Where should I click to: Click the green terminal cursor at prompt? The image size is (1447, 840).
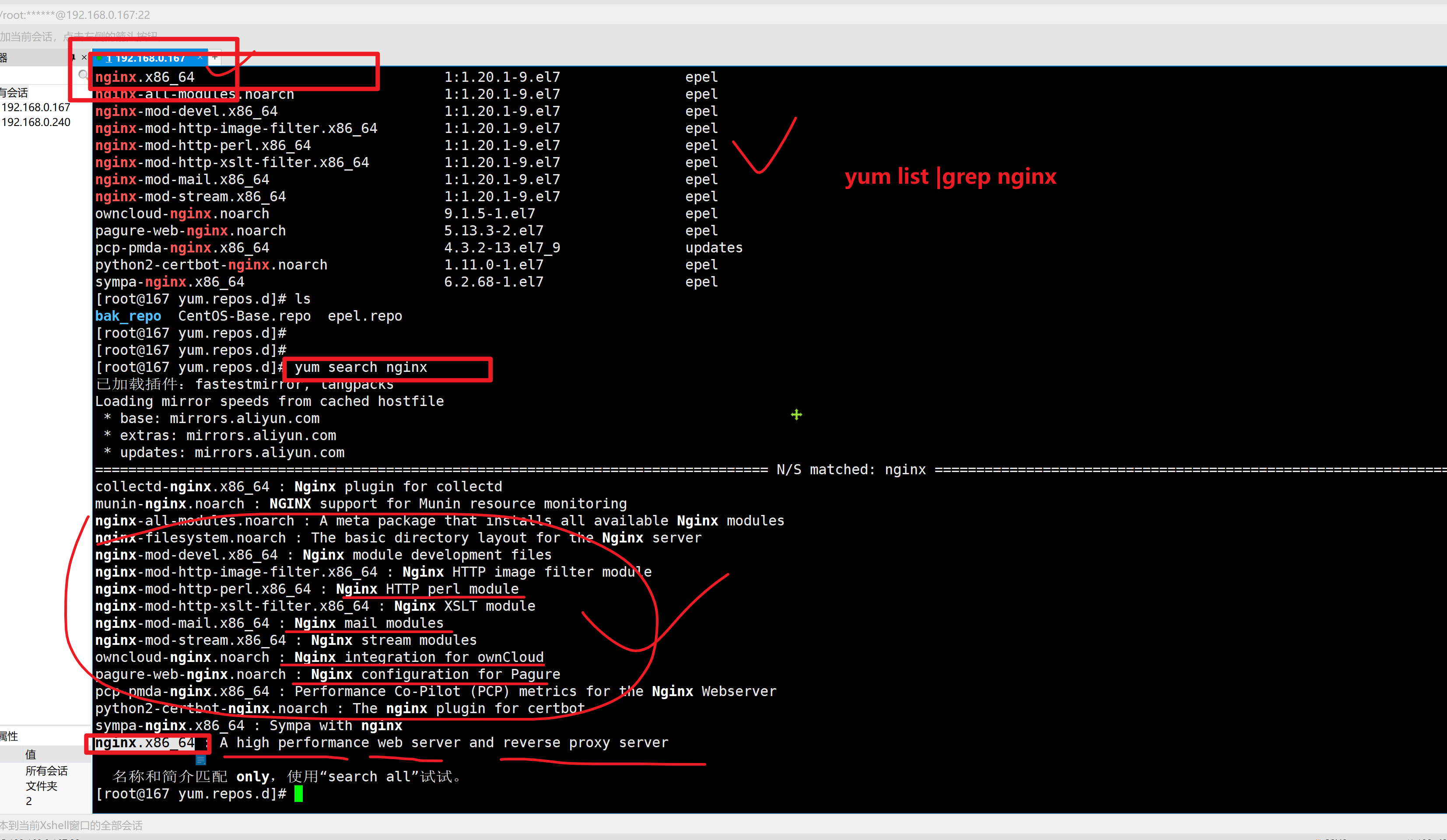click(x=298, y=794)
